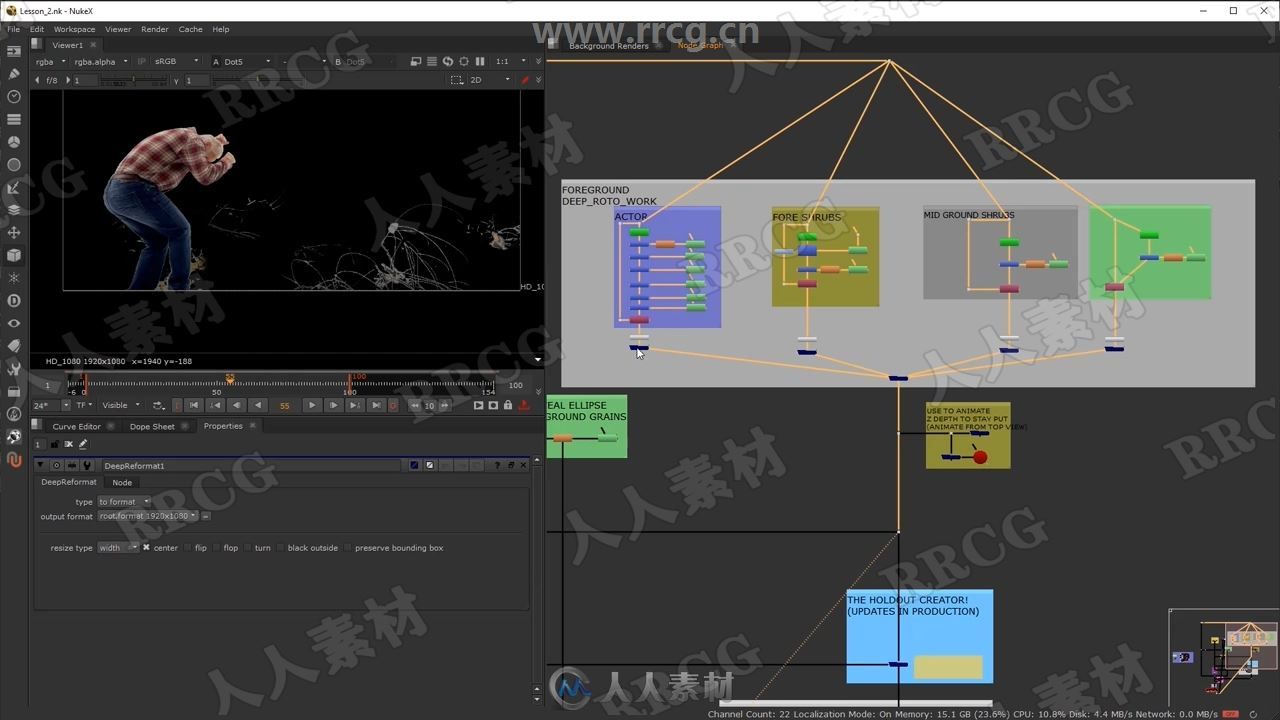Image resolution: width=1280 pixels, height=720 pixels.
Task: Click the pencil icon in properties bar
Action: 83,444
